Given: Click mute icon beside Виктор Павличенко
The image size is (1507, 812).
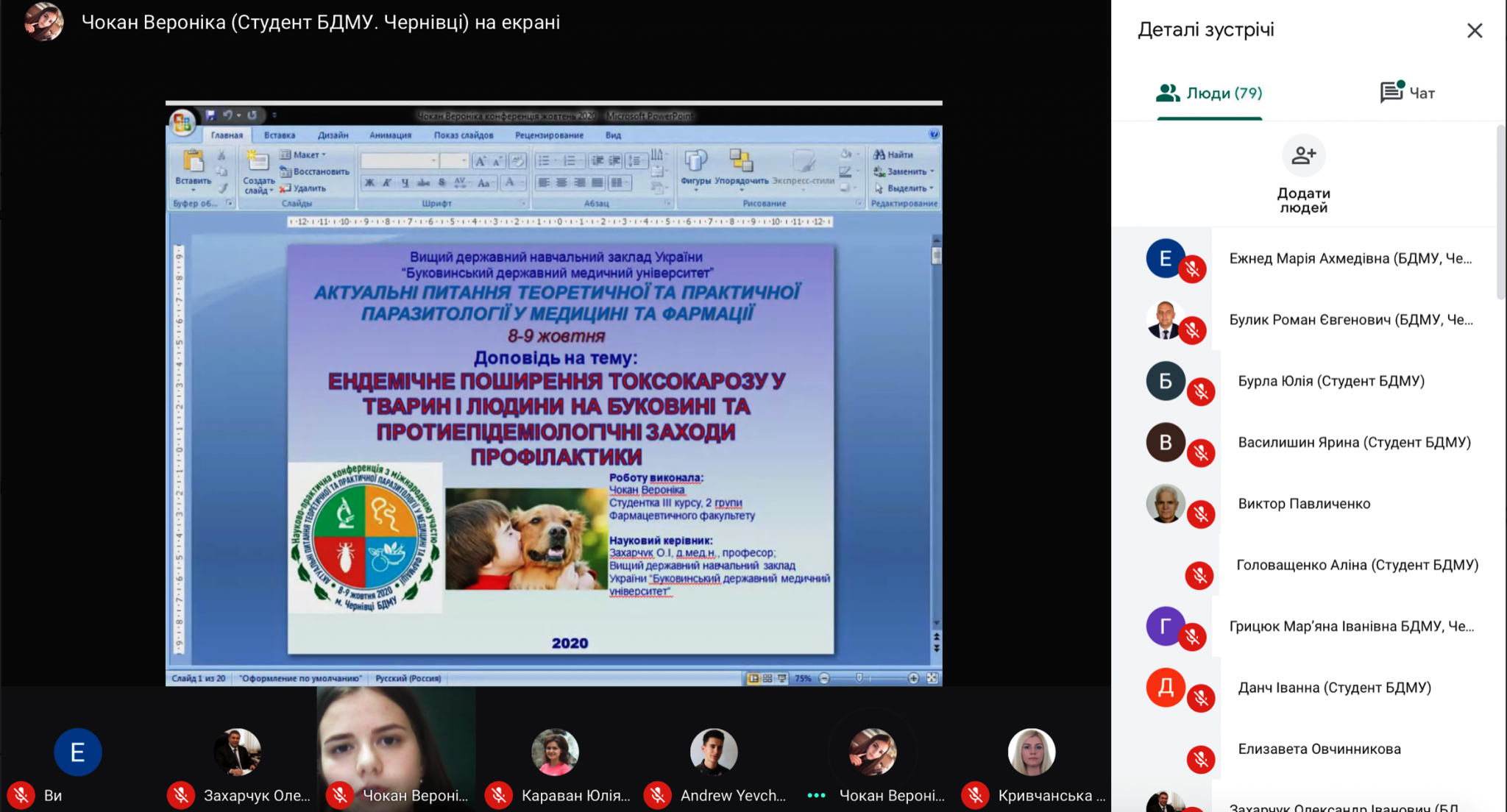Looking at the screenshot, I should 1201,514.
